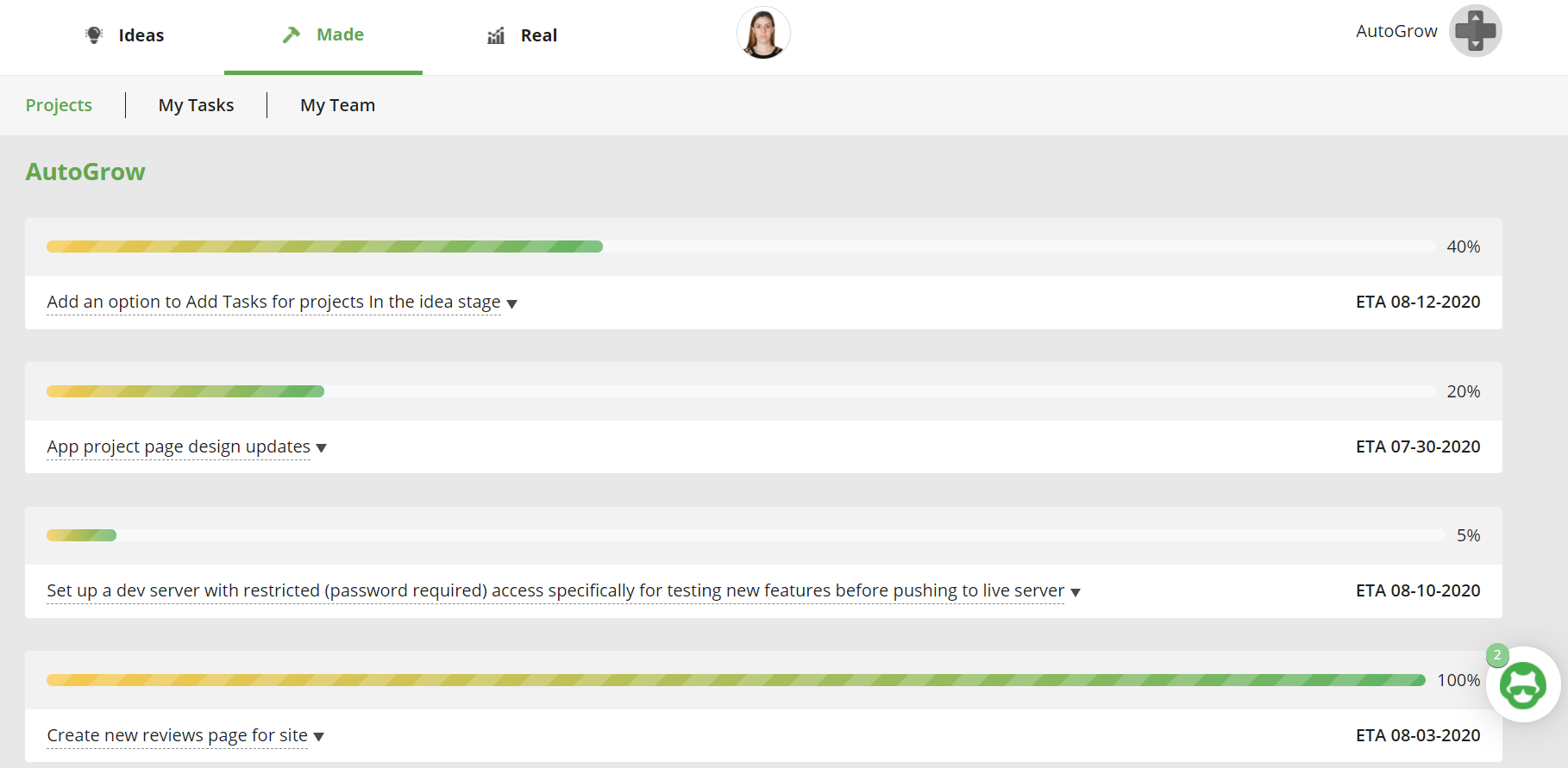Expand the dev server task dropdown arrow

(x=1076, y=592)
